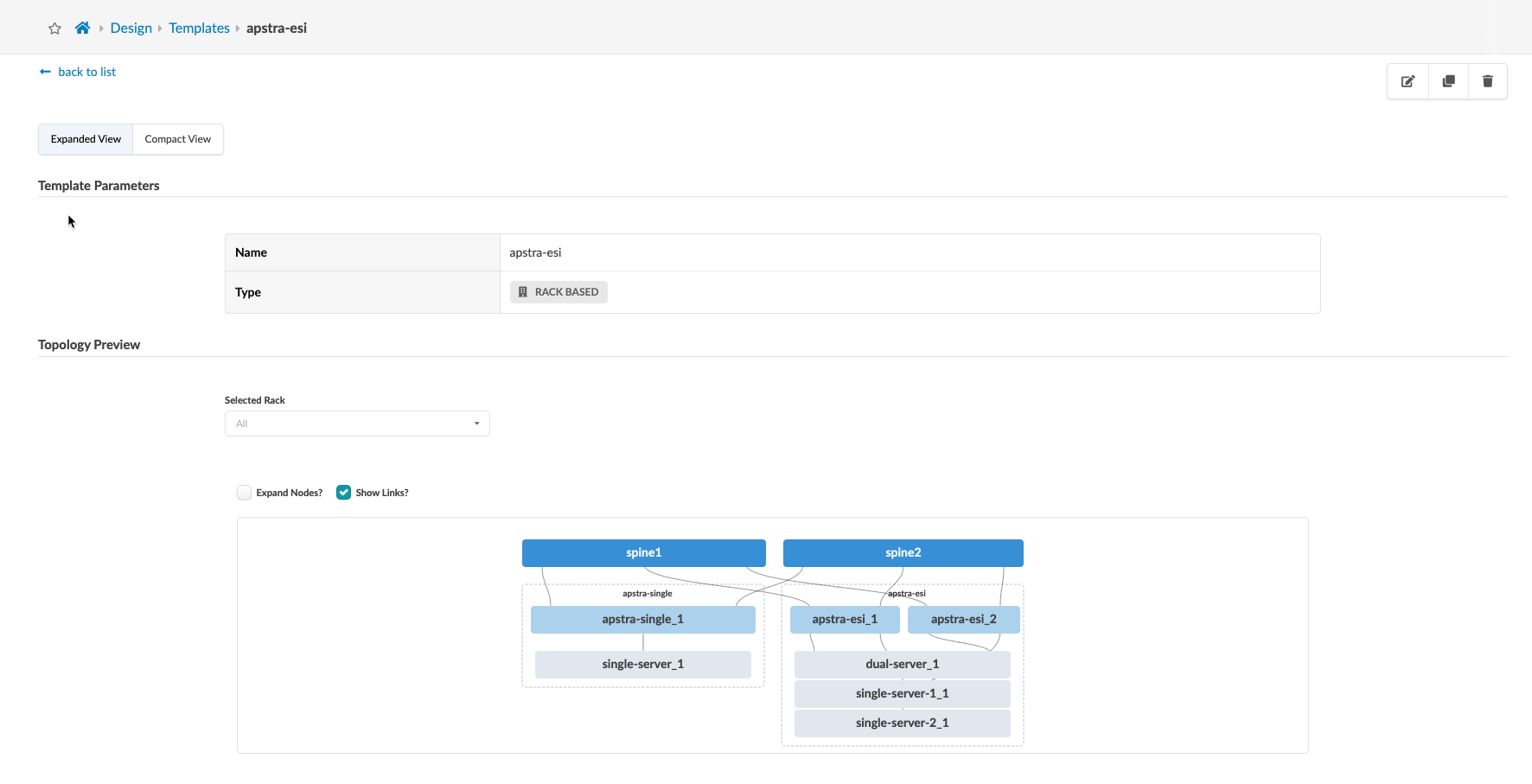Viewport: 1532px width, 784px height.
Task: Click the Name row label
Action: click(x=251, y=252)
